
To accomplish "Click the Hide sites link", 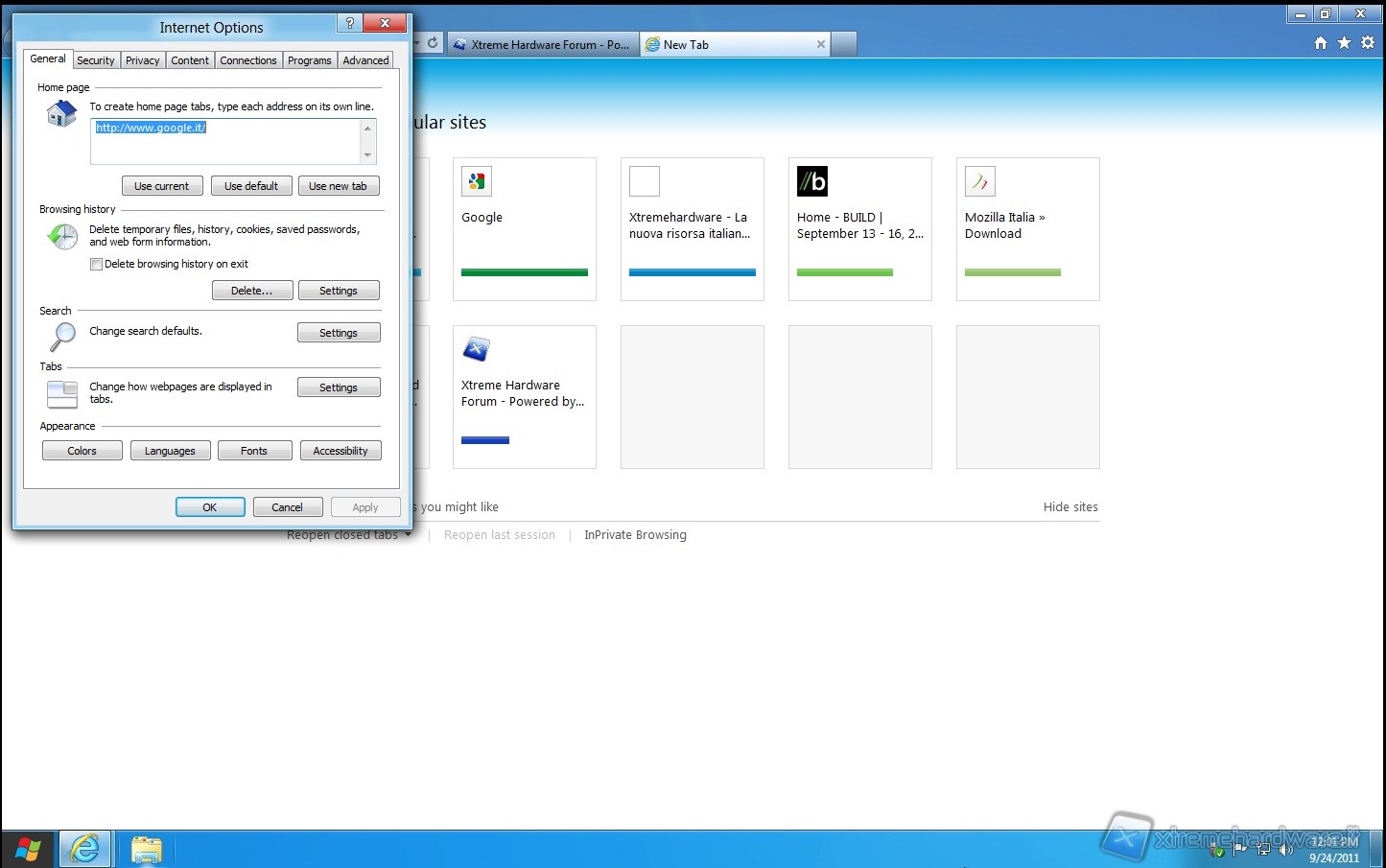I will 1070,507.
